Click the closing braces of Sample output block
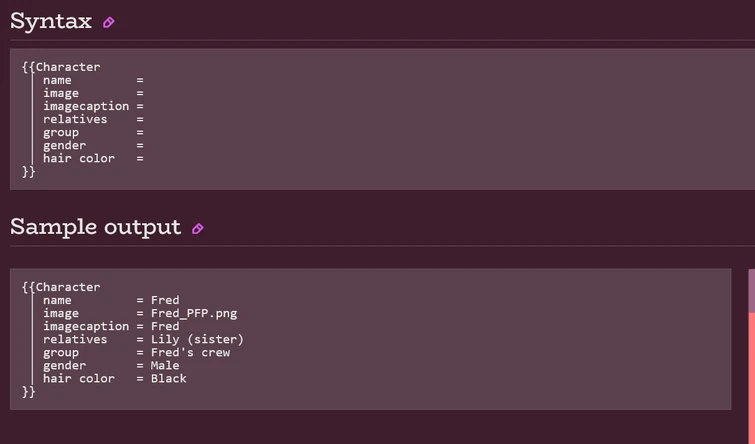Image resolution: width=755 pixels, height=444 pixels. [28, 391]
